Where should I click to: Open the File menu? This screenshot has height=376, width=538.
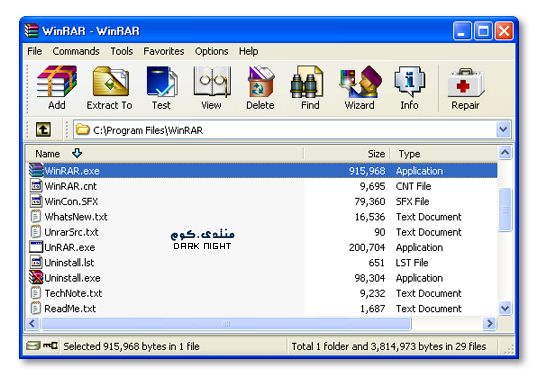pos(34,51)
